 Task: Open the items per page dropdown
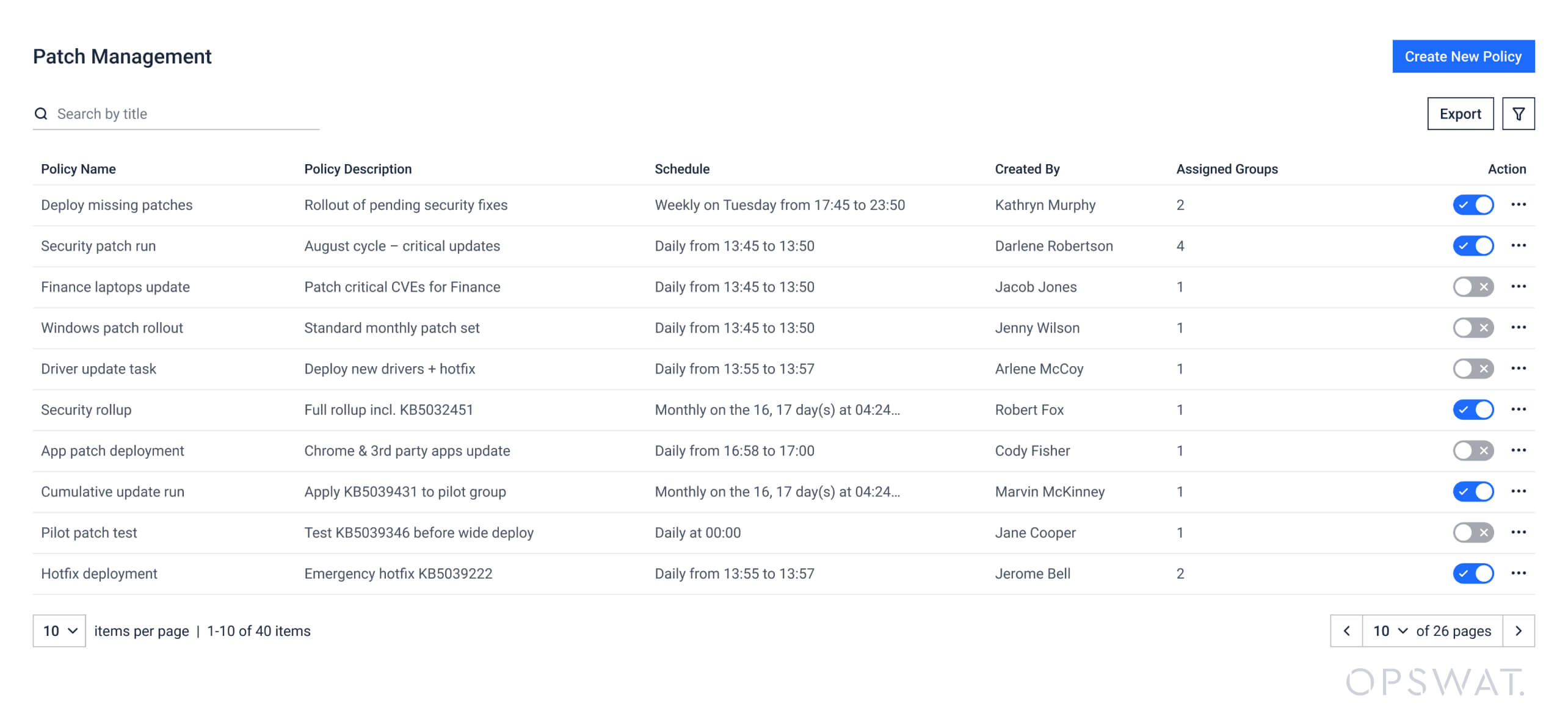click(x=59, y=630)
